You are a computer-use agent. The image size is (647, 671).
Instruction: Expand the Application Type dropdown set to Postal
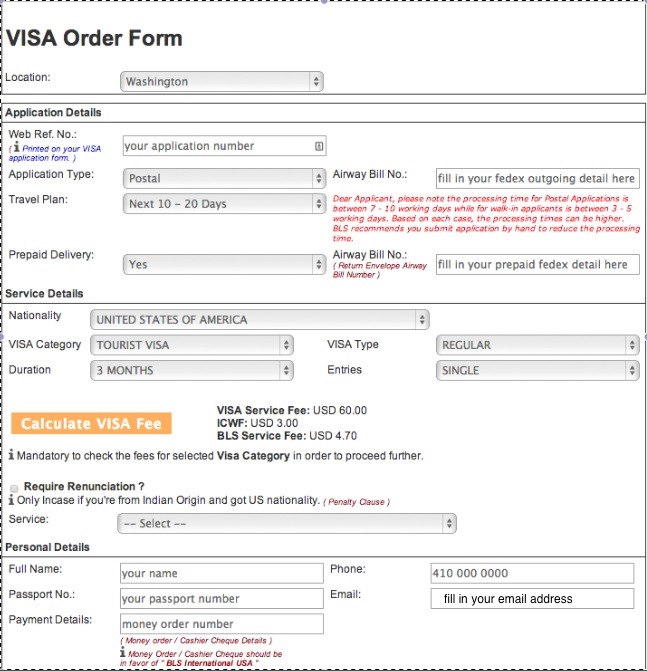pos(223,178)
